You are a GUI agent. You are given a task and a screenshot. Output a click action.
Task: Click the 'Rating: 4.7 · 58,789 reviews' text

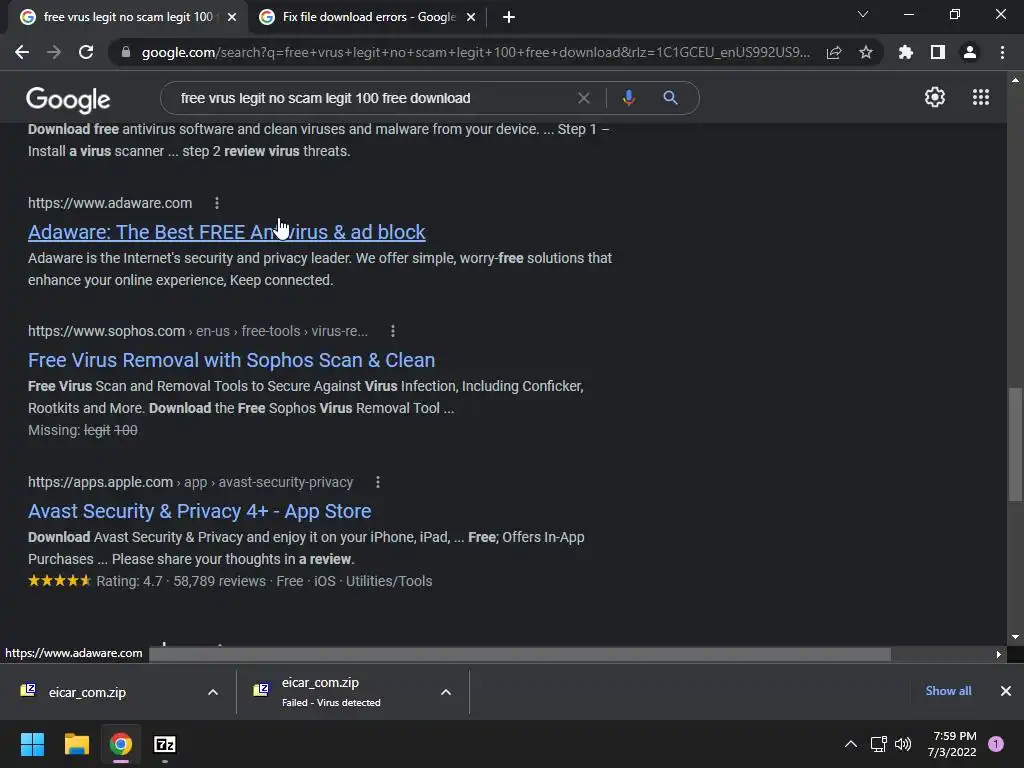click(x=181, y=581)
